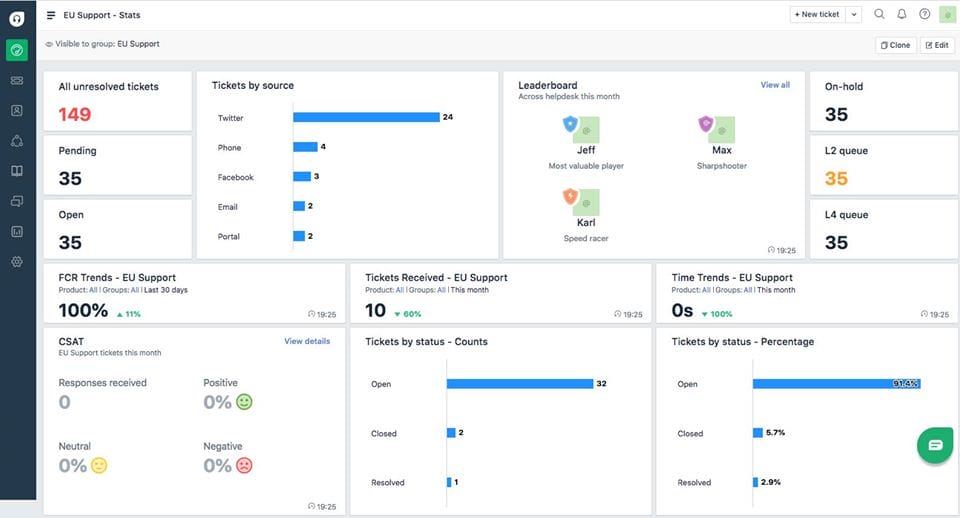Screen dimensions: 960x518
Task: Open the Admin settings gear icon
Action: click(17, 261)
